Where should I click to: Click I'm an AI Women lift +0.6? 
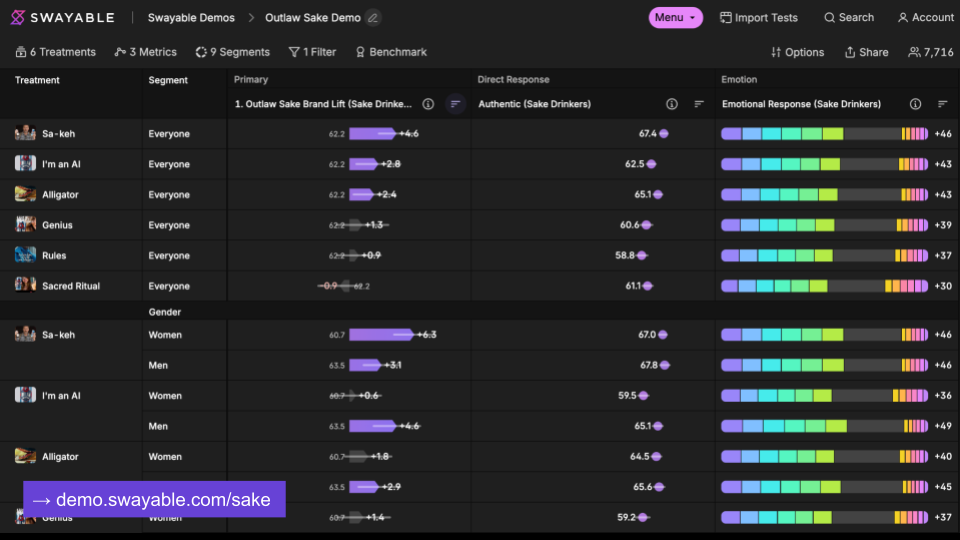coord(369,396)
